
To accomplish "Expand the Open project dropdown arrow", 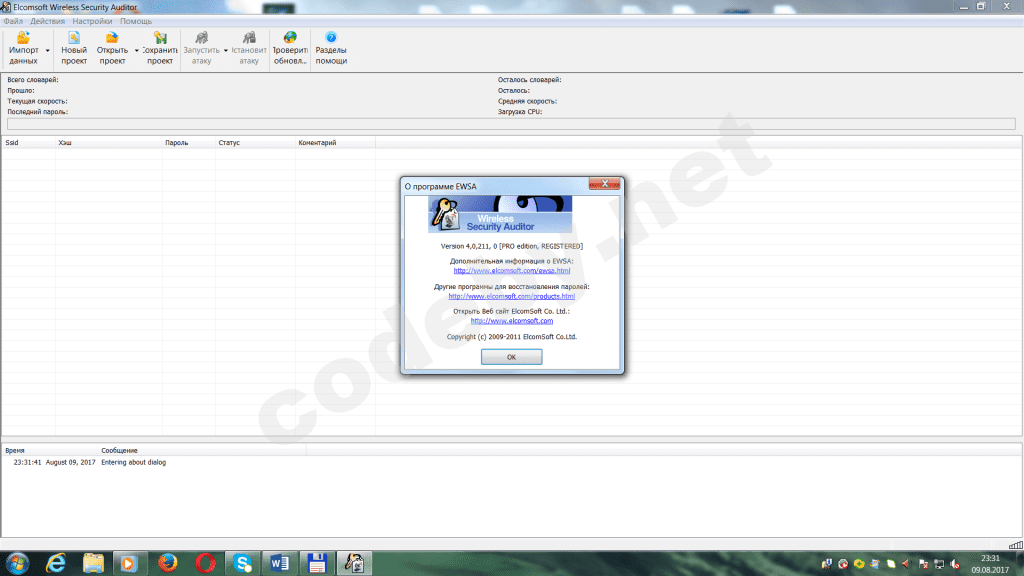I will 136,50.
